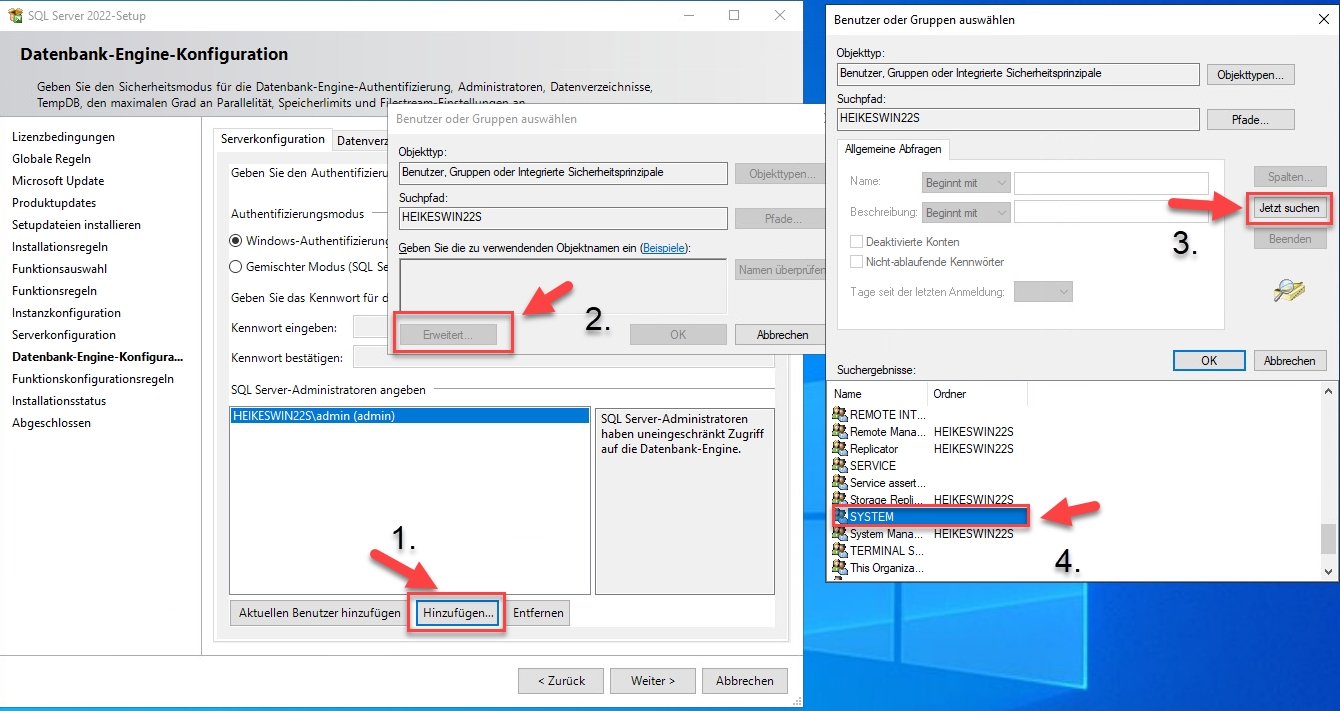The image size is (1340, 711).
Task: Click Instanzkonfiguration in the setup sidebar
Action: [66, 313]
